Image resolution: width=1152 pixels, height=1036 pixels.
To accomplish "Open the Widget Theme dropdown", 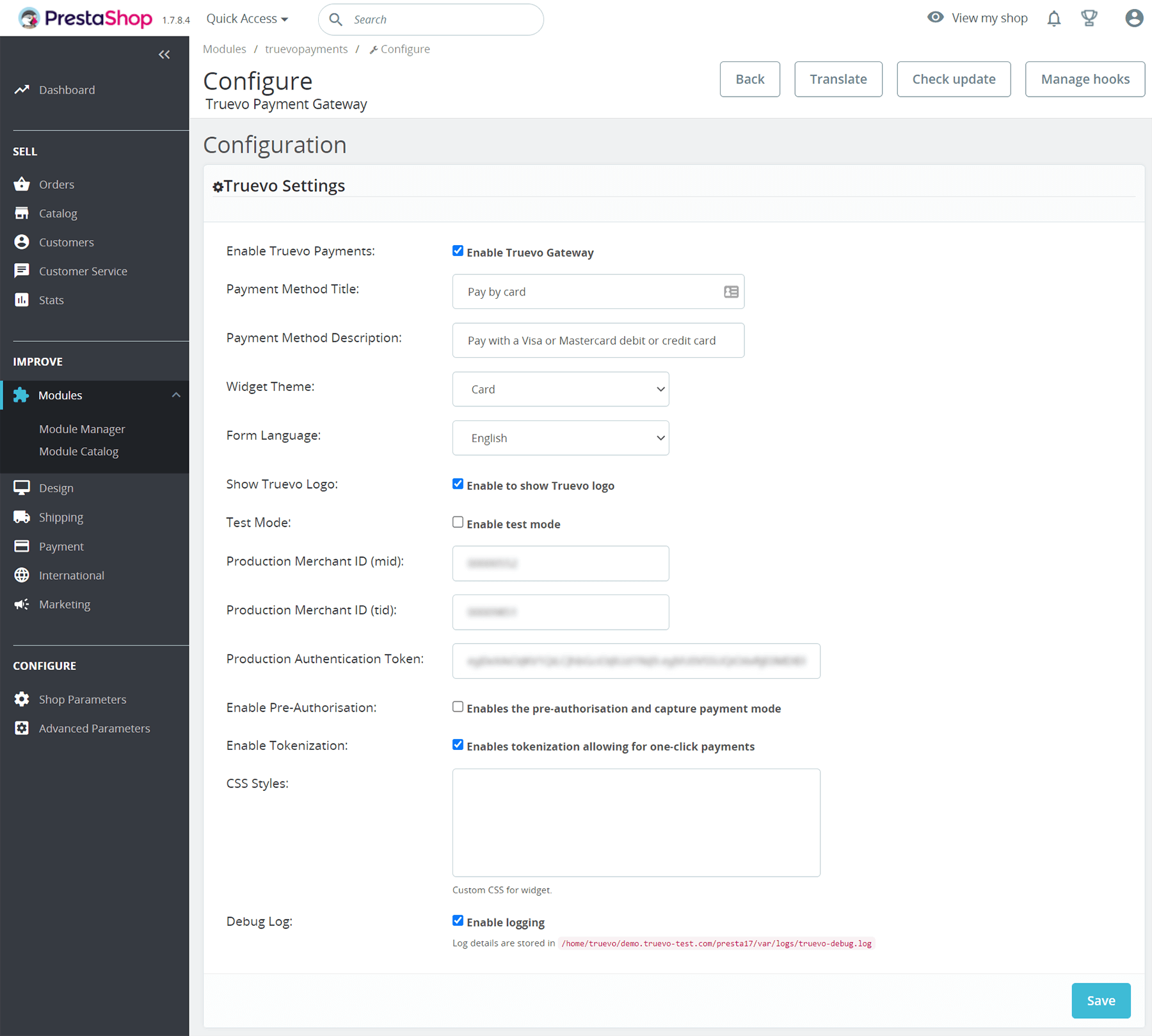I will tap(560, 389).
